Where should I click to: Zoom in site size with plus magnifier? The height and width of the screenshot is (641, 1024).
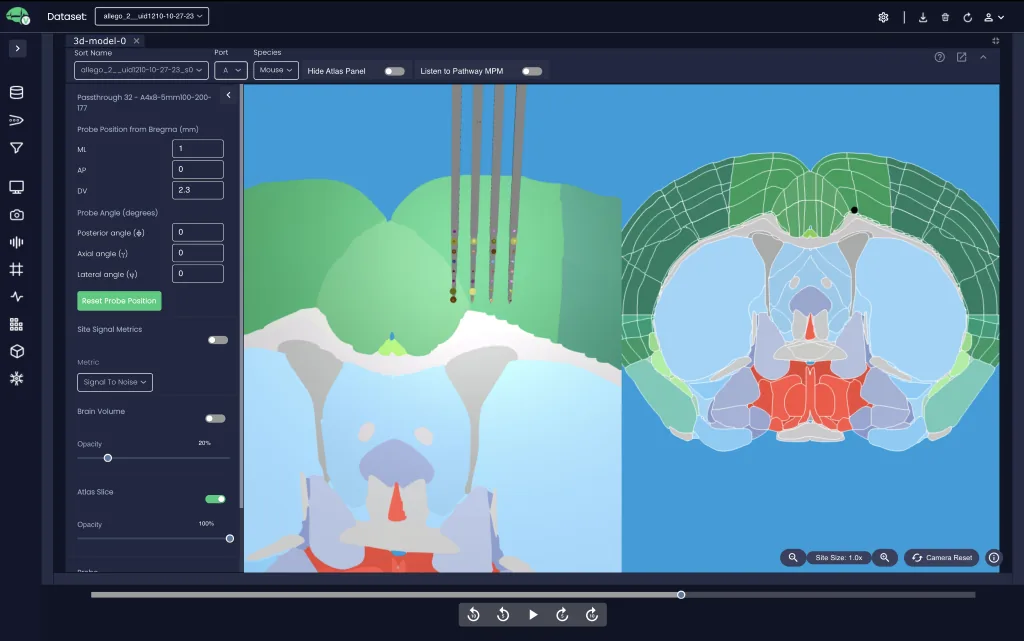884,557
